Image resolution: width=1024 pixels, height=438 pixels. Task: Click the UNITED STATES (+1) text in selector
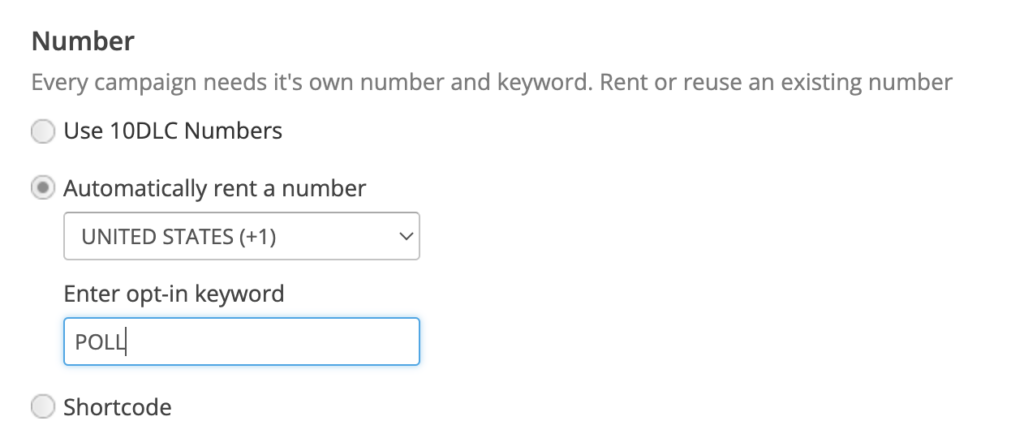[x=179, y=236]
